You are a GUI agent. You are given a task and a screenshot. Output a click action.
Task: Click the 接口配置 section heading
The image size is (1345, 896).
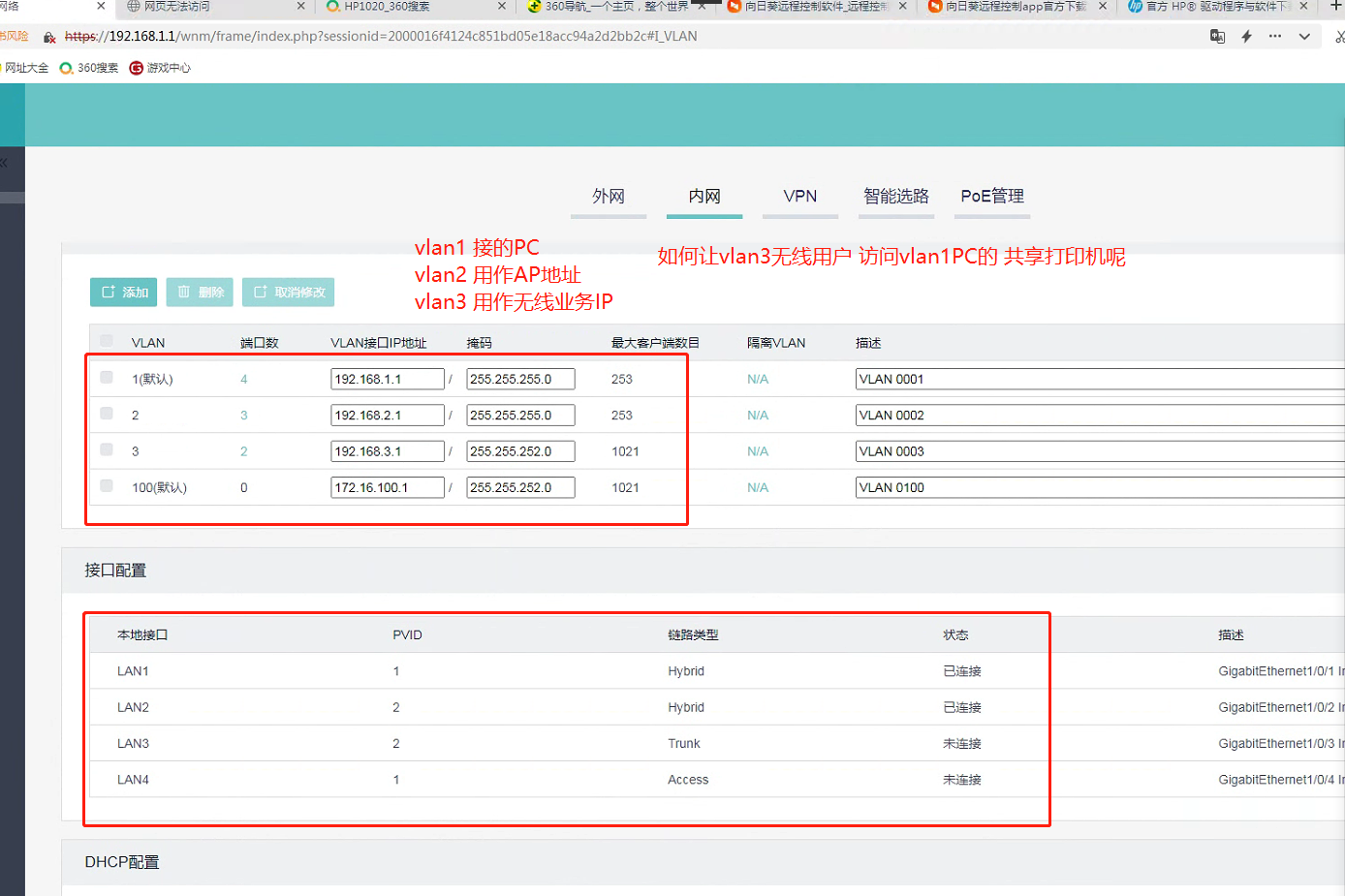(x=115, y=571)
